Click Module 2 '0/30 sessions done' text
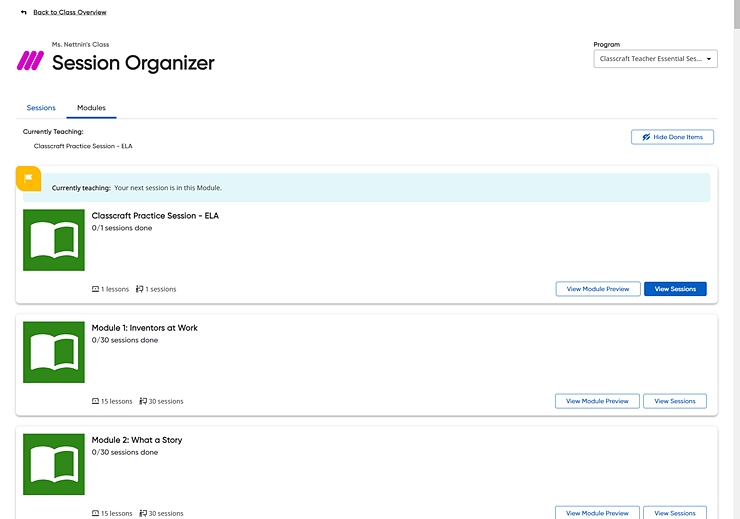Image resolution: width=740 pixels, height=519 pixels. [x=125, y=452]
